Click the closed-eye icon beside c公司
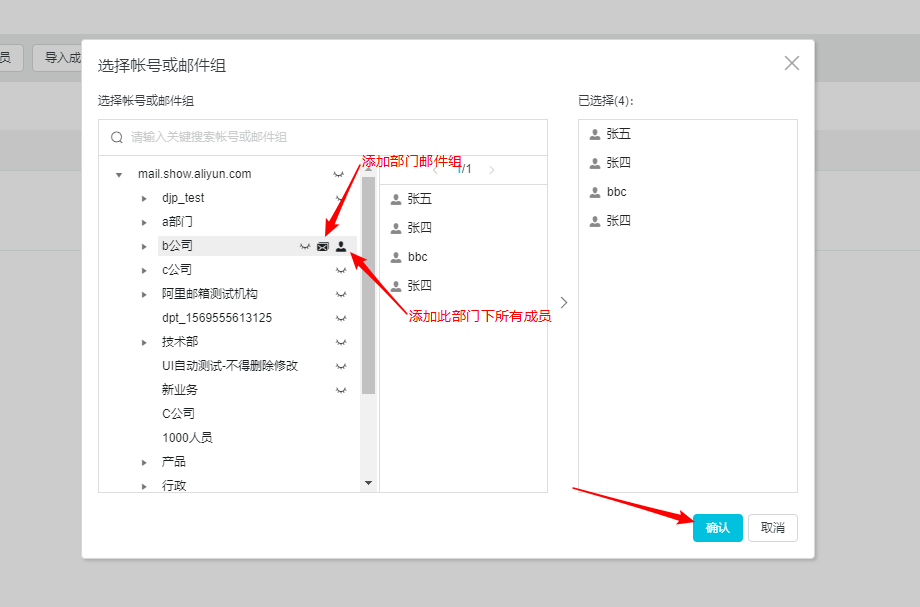 click(x=340, y=270)
